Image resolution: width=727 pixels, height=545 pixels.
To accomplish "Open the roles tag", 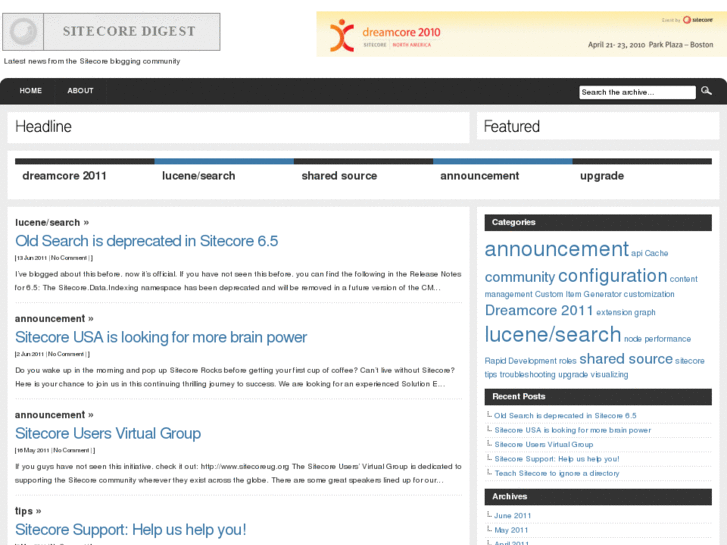I will 568,361.
